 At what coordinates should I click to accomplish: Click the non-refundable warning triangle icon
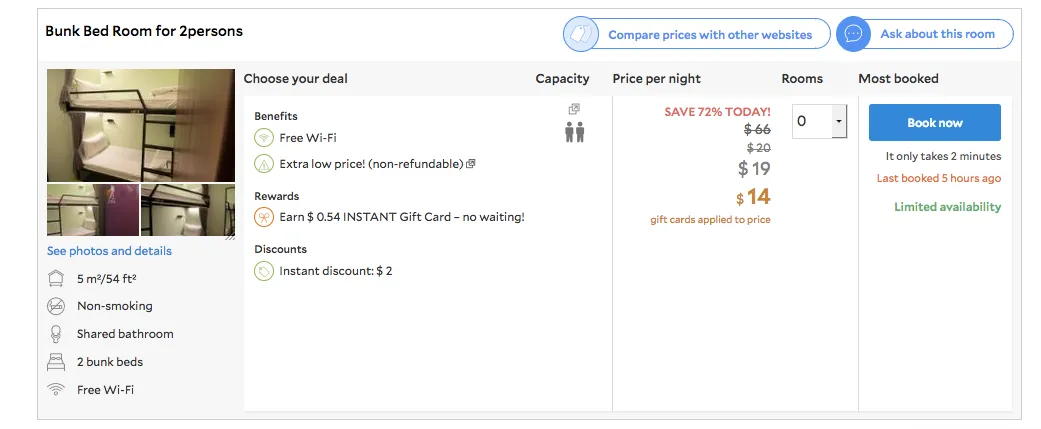264,163
